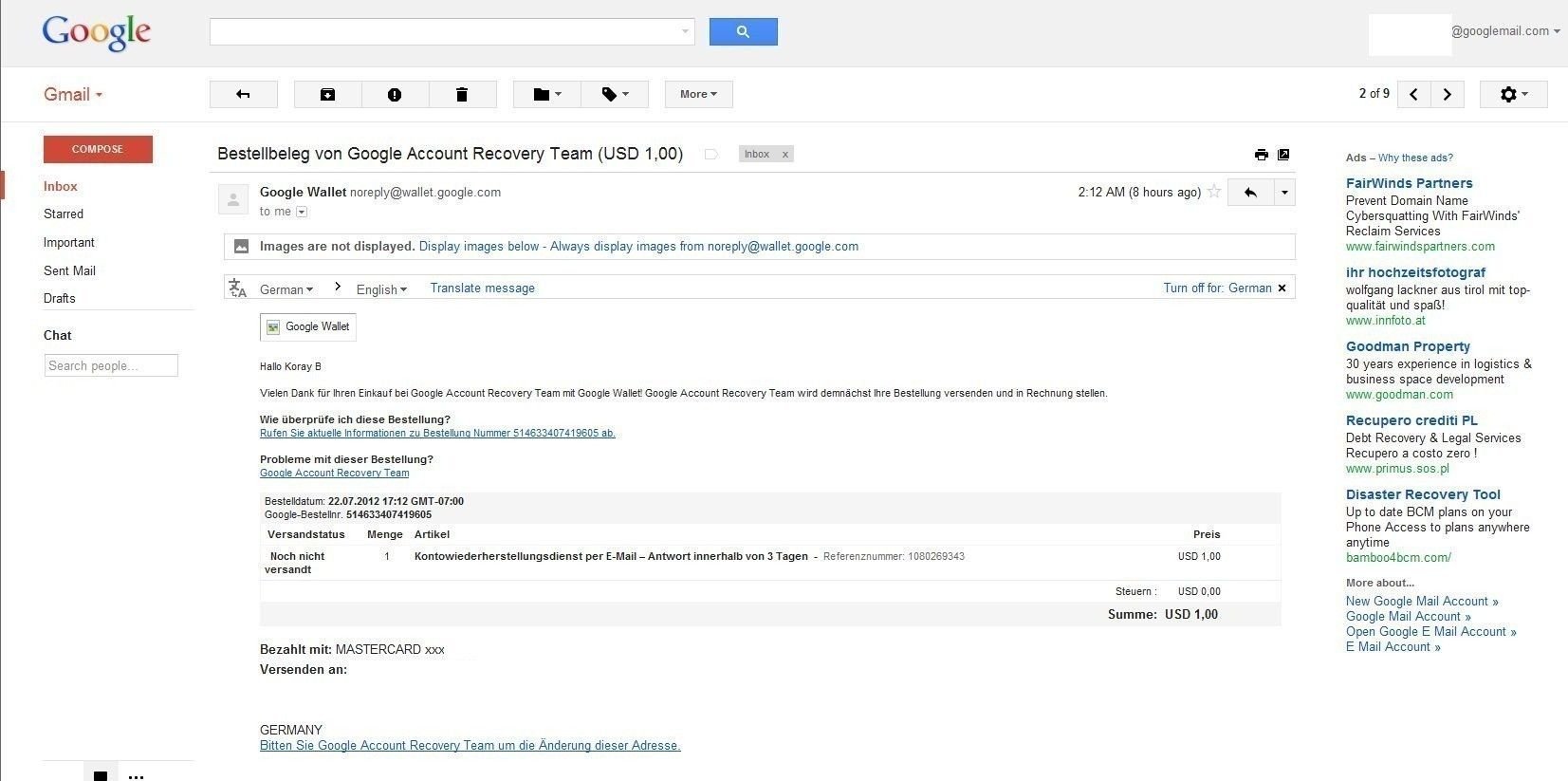Open the Labels tag menu
The height and width of the screenshot is (781, 1568).
pyautogui.click(x=615, y=94)
